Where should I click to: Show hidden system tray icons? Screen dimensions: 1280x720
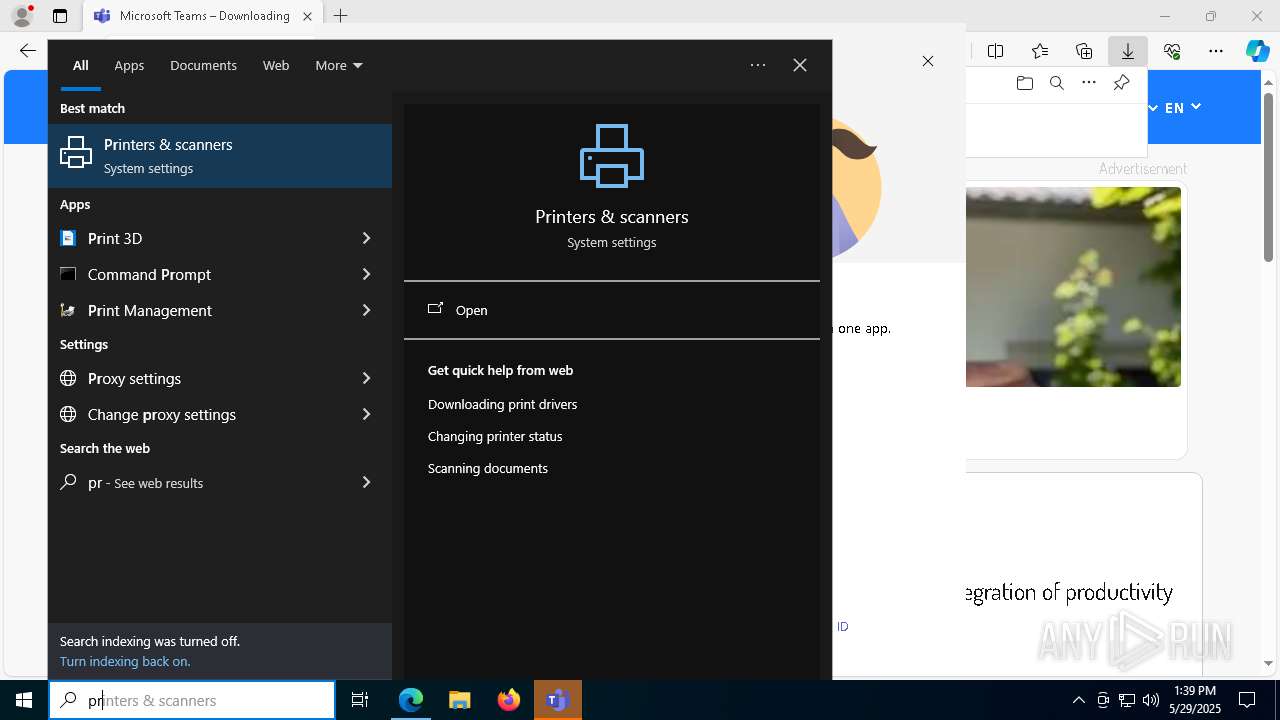tap(1078, 700)
